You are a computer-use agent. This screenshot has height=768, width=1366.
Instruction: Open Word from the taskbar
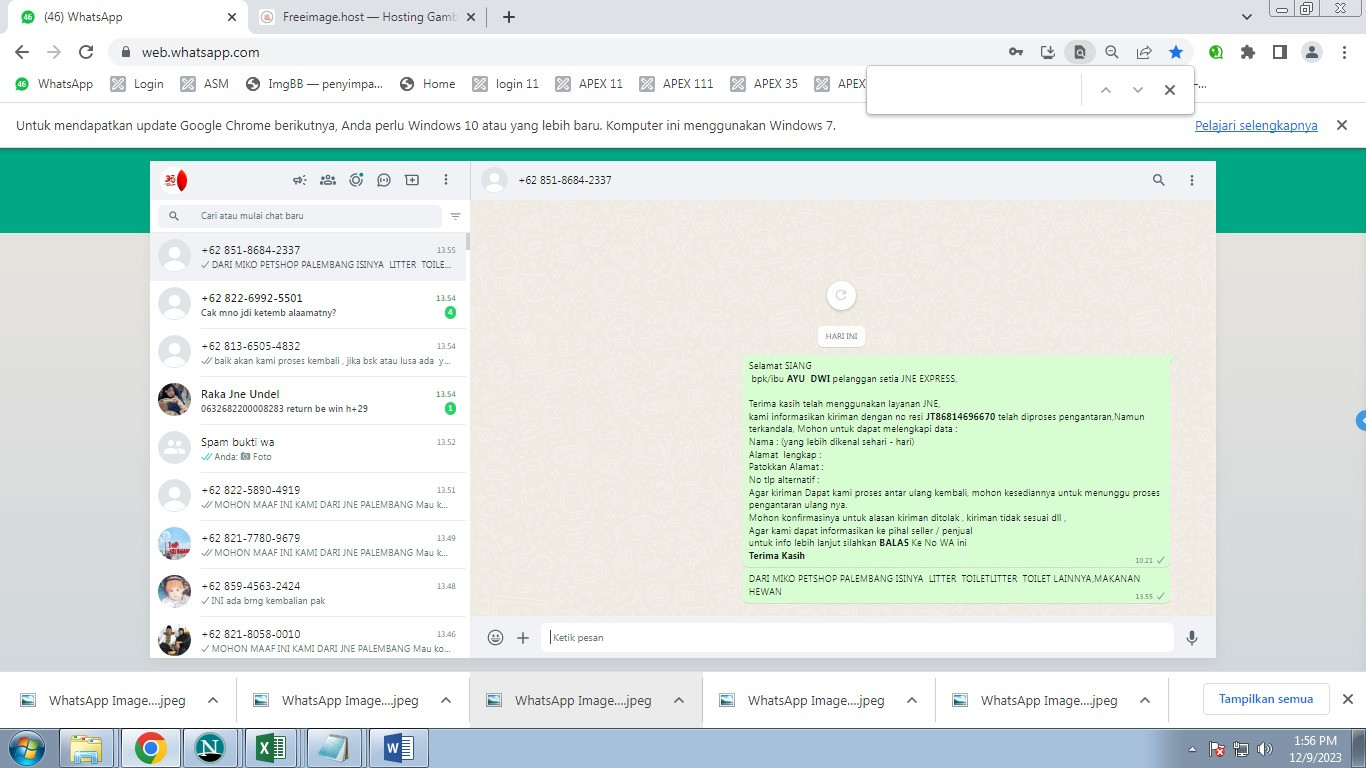tap(398, 748)
